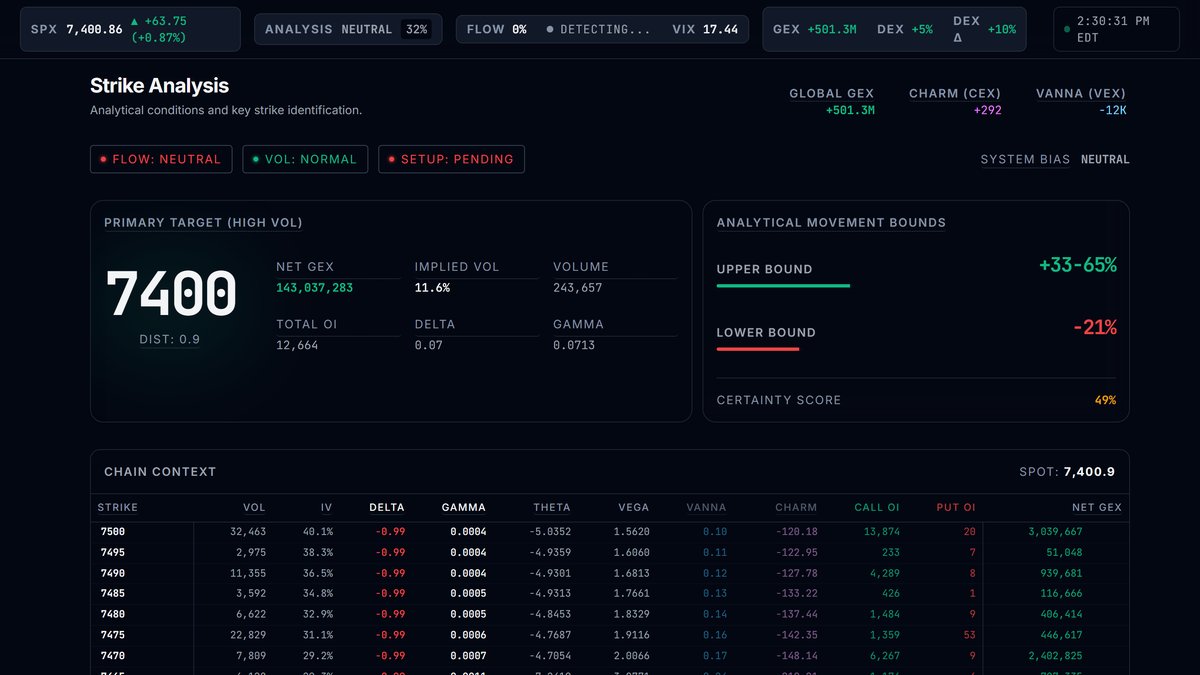This screenshot has height=675, width=1200.
Task: Click the VIX 17.44 readout
Action: coord(705,29)
